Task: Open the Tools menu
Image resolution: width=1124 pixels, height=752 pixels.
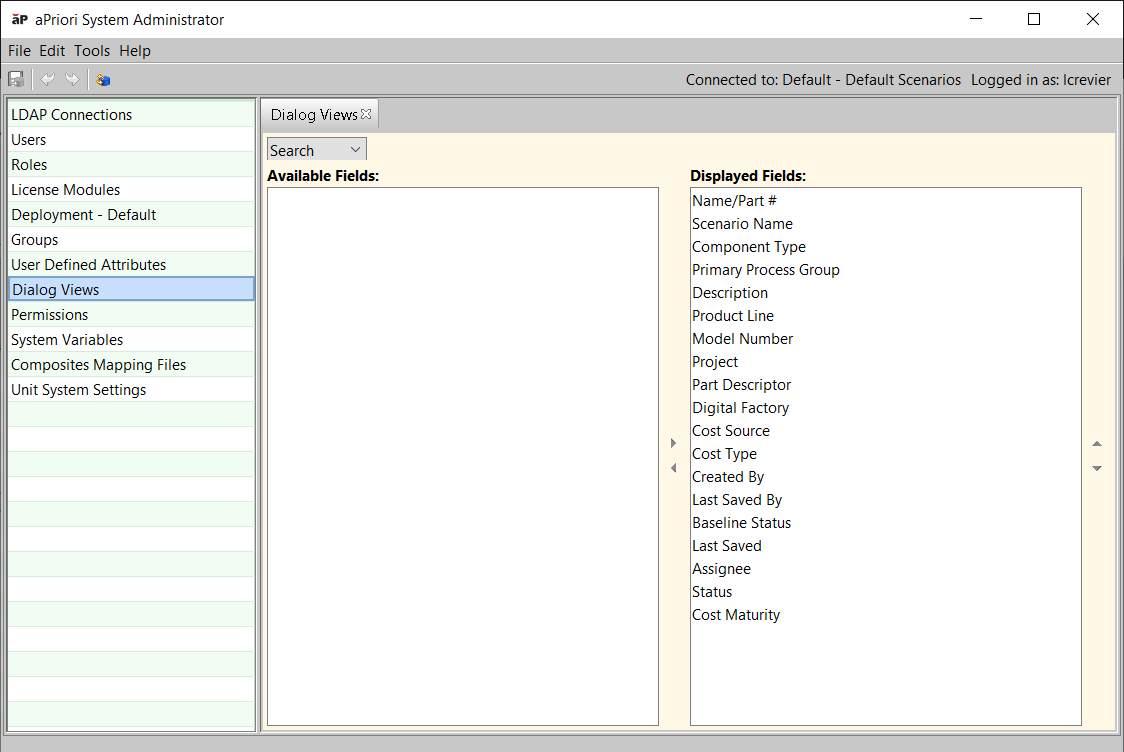Action: (92, 51)
